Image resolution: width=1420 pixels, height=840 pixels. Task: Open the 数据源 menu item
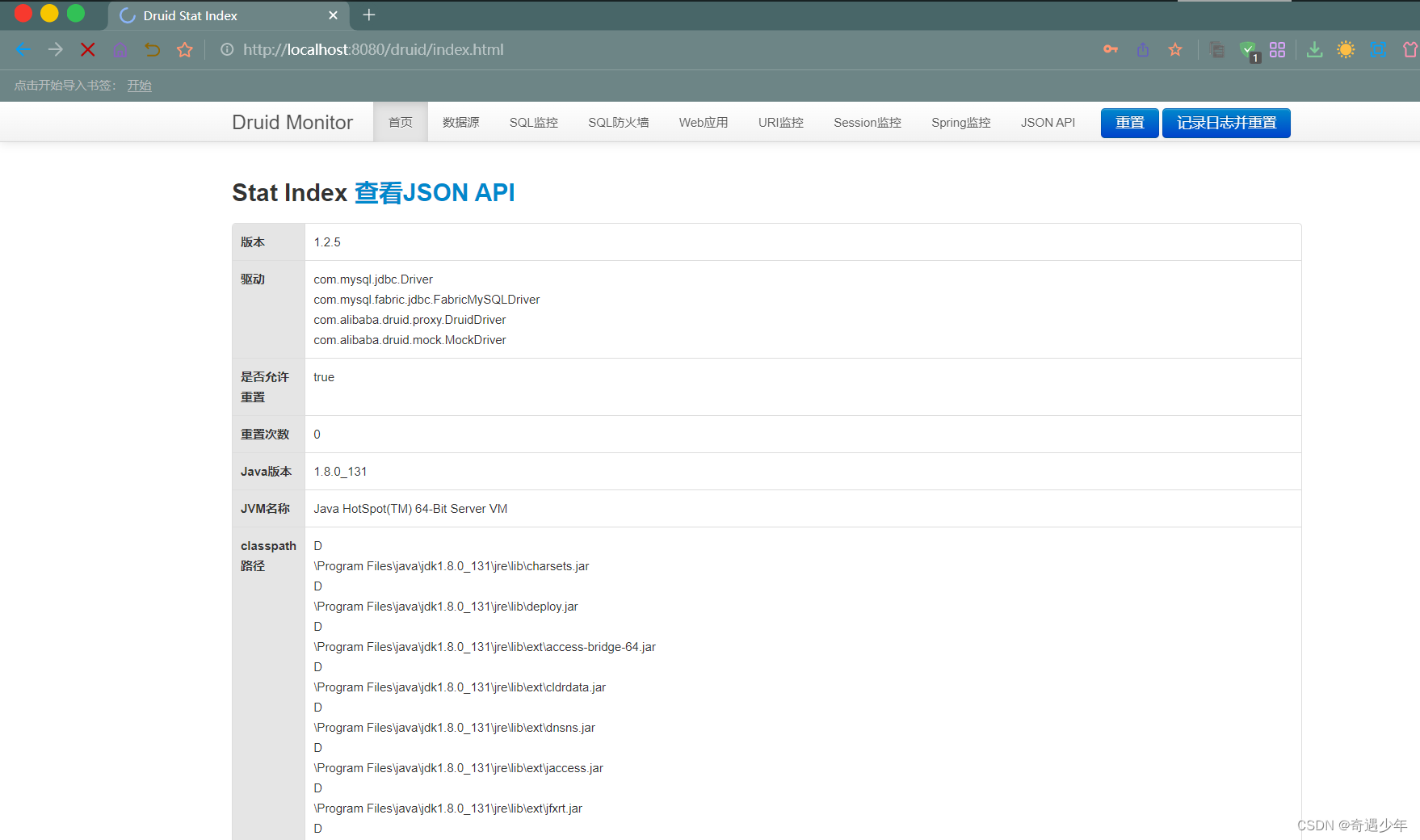(461, 122)
